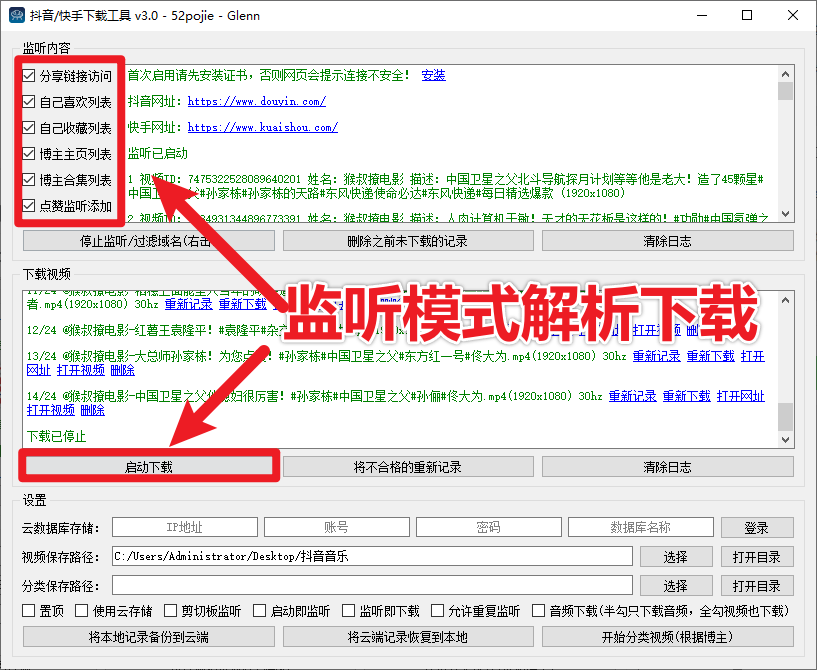The height and width of the screenshot is (670, 817).
Task: Start 开始分类视频(根据博主) sorting
Action: coord(668,637)
